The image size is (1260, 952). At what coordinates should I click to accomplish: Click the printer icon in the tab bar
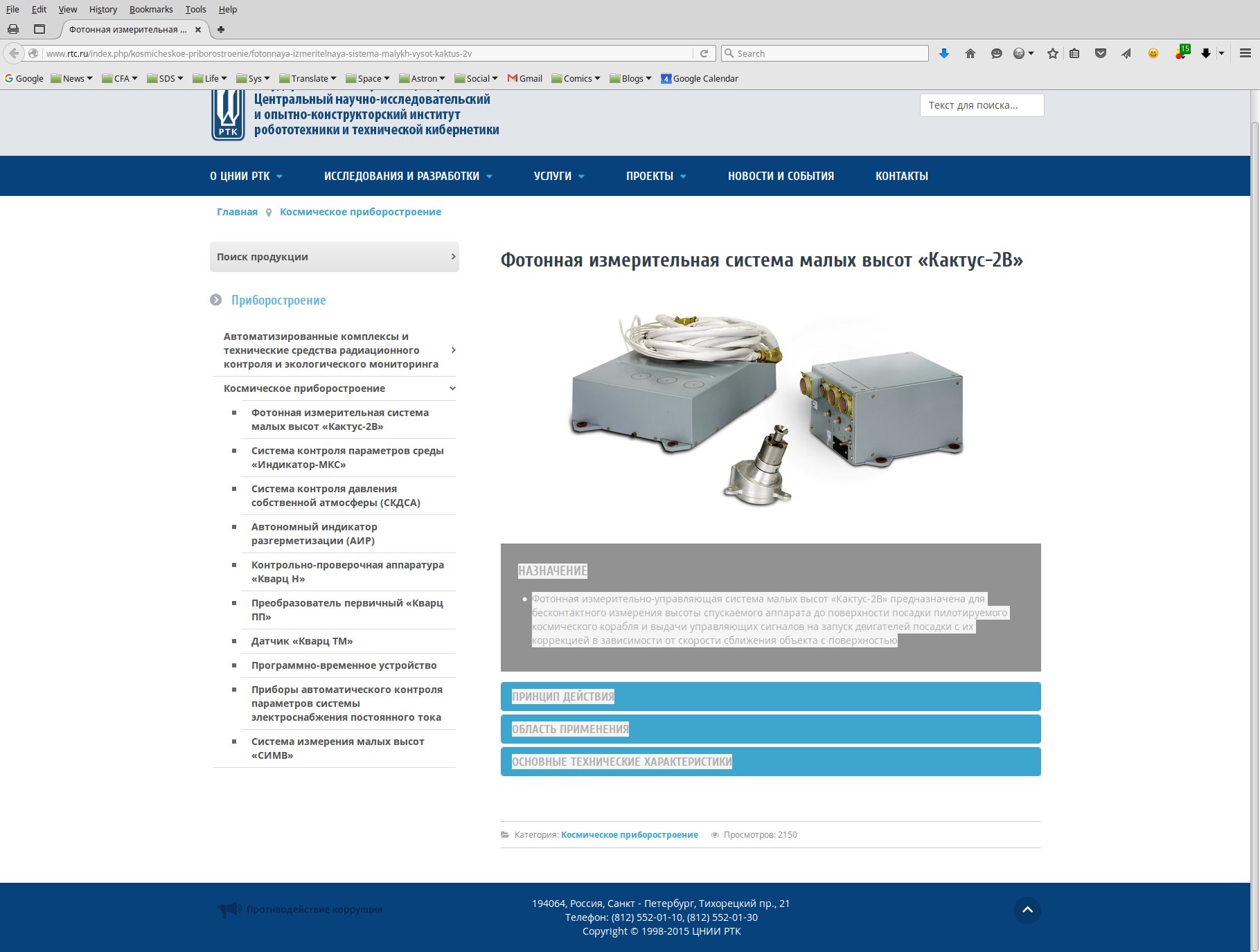pos(13,29)
